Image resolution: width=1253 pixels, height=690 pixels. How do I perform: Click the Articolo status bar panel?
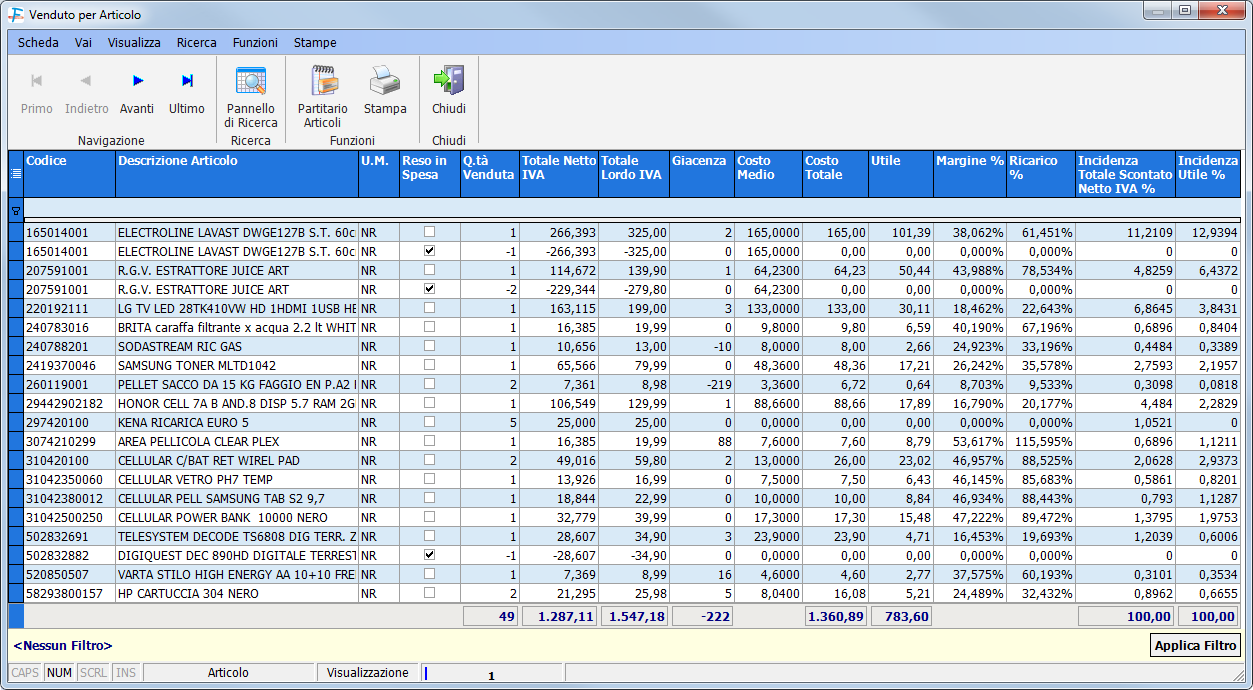(x=229, y=673)
